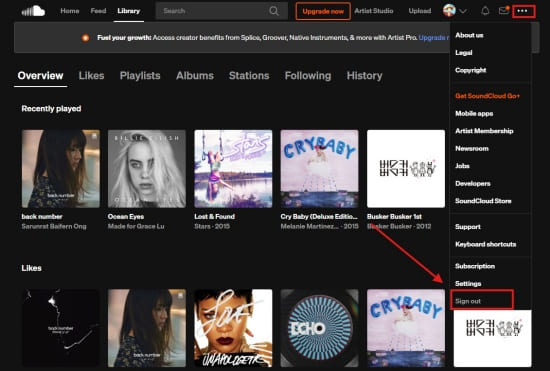
Task: Click Sign out in the menu
Action: pos(468,301)
